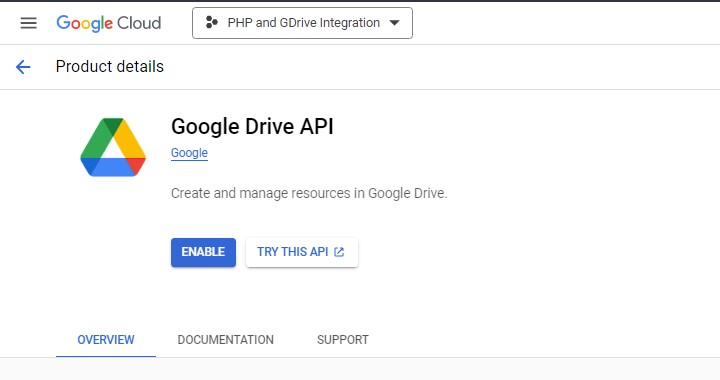Switch to the Support tab
The width and height of the screenshot is (720, 380).
click(x=343, y=340)
